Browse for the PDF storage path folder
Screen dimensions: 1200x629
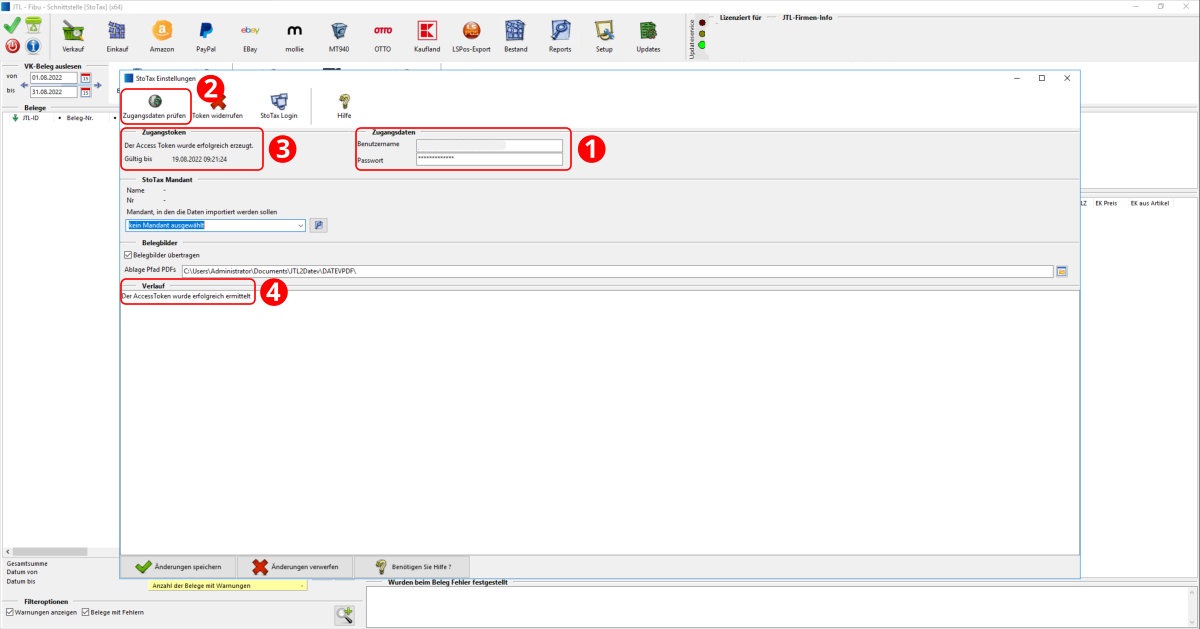[x=1062, y=271]
